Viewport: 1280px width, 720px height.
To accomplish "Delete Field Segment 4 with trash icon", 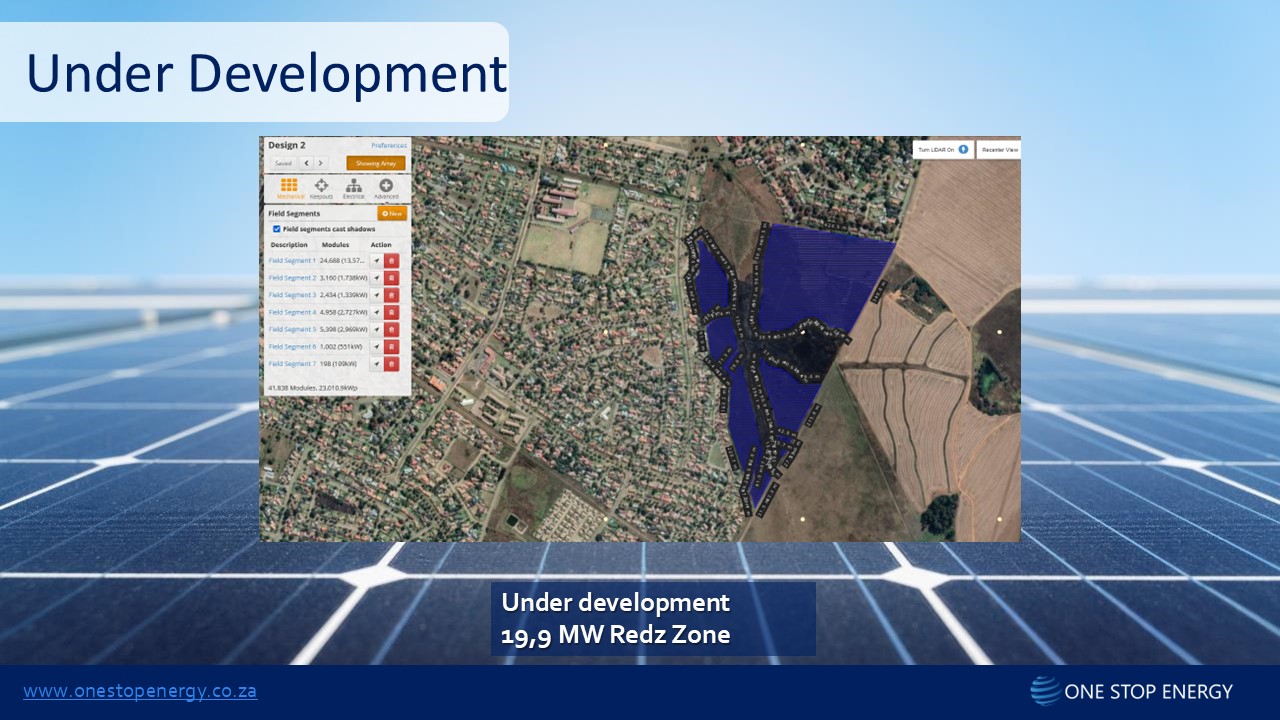I will coord(391,312).
